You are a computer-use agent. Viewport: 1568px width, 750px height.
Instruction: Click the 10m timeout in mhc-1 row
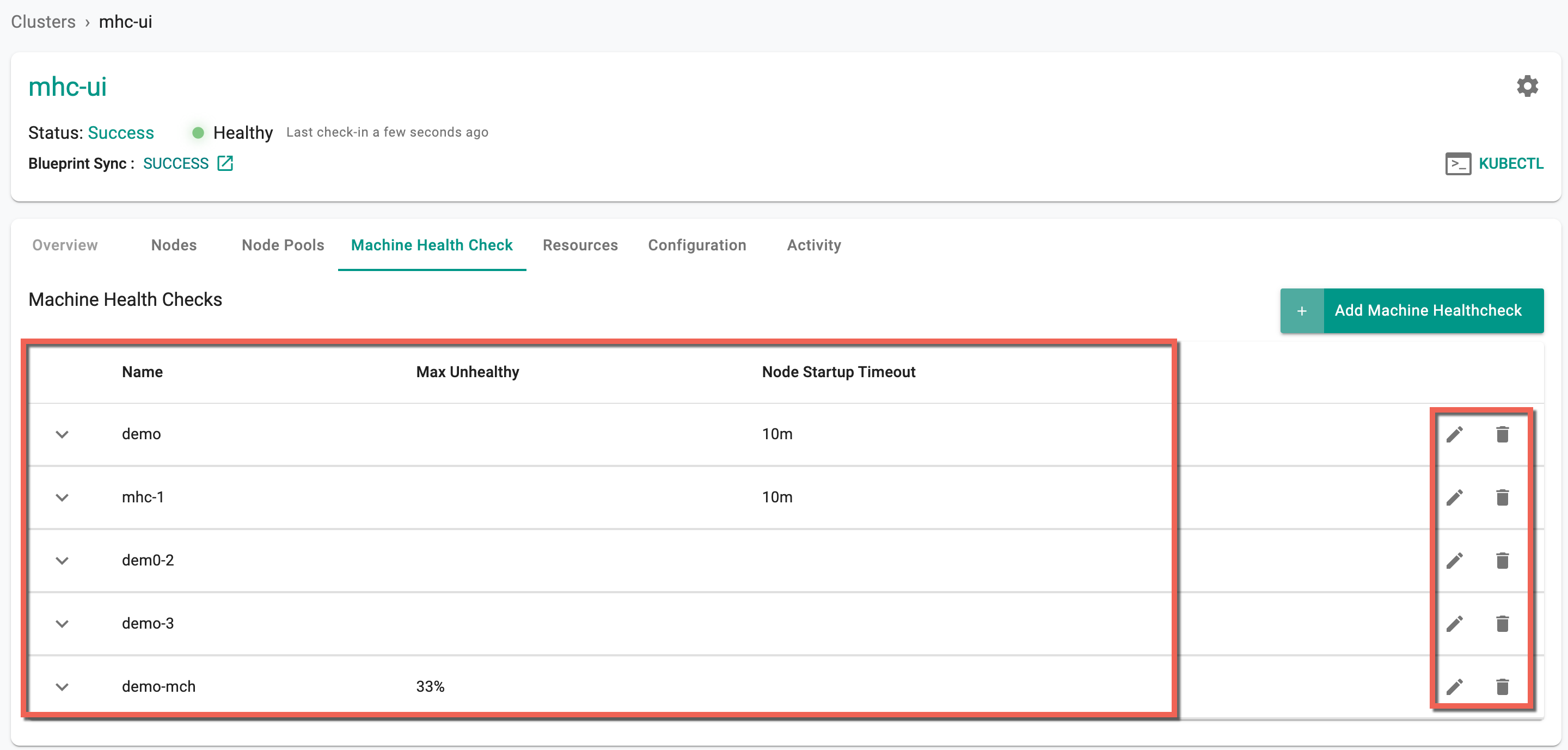[x=777, y=497]
